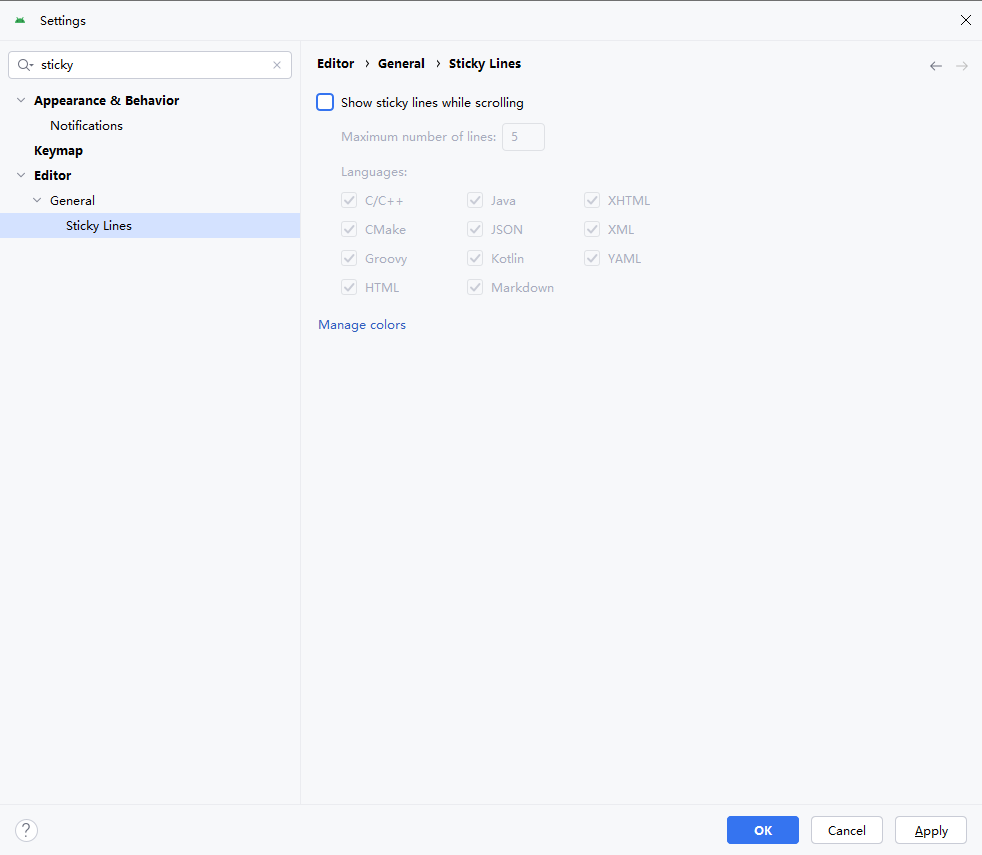
Task: Toggle the CMake language checkbox
Action: click(349, 229)
